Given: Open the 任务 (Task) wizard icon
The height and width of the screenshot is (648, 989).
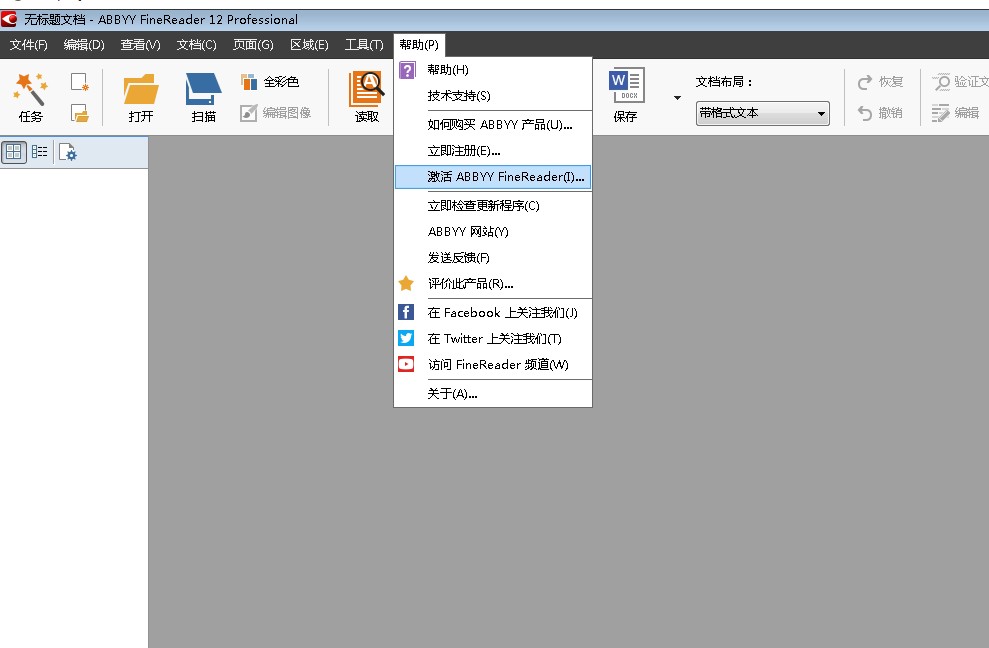Looking at the screenshot, I should click(30, 89).
